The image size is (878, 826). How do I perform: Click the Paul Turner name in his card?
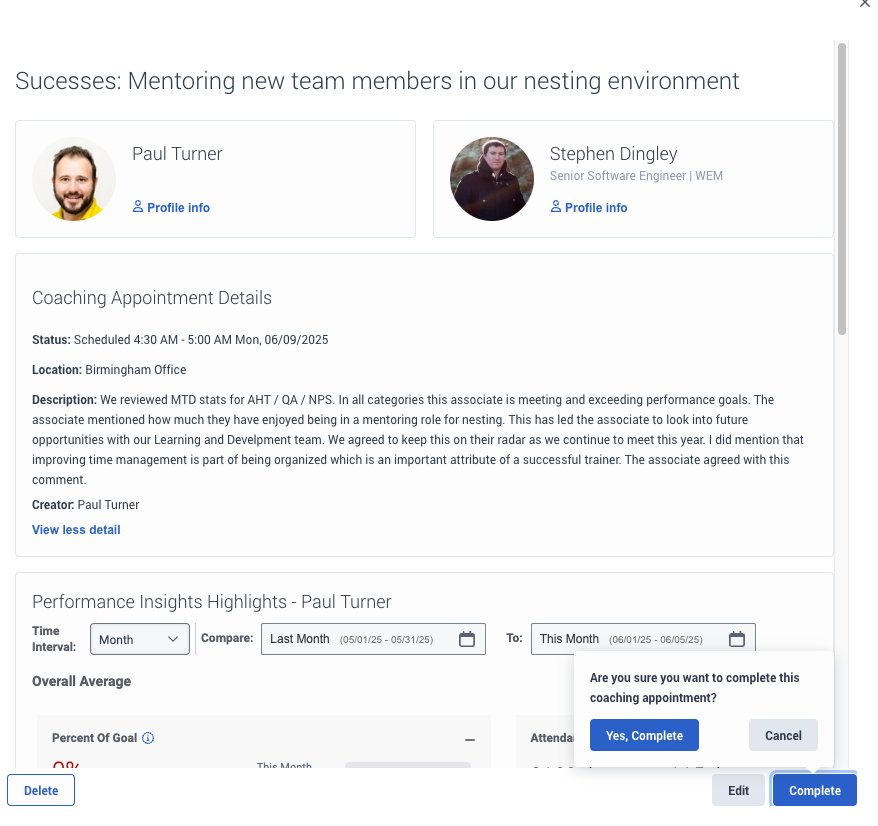point(177,153)
